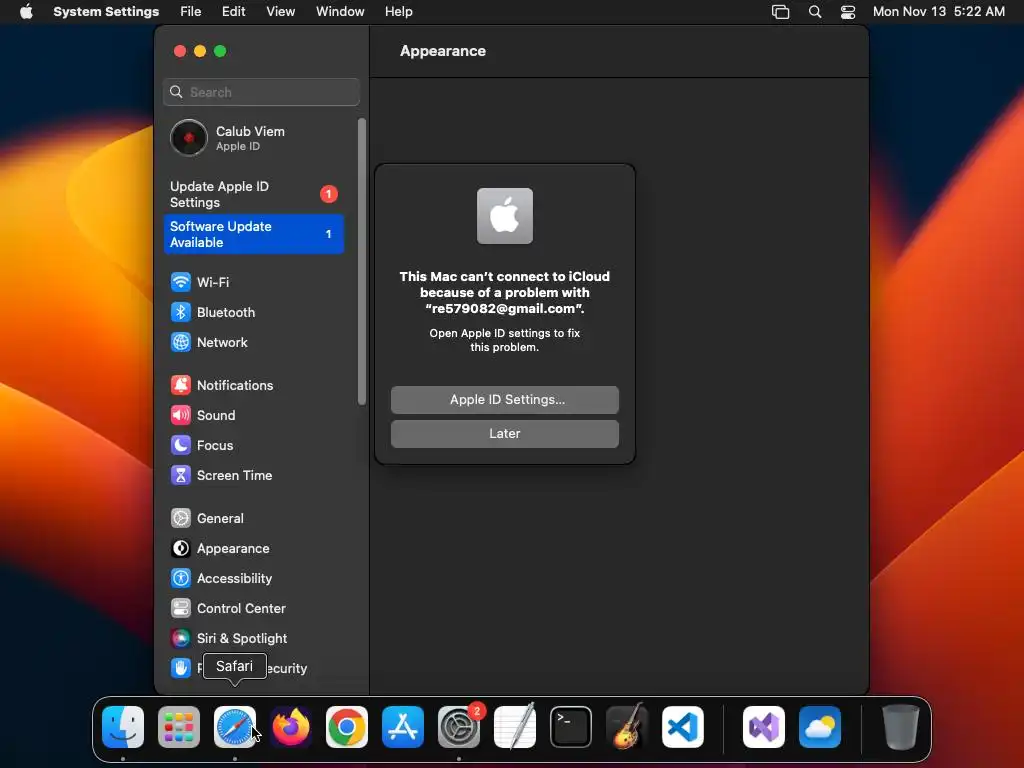
Task: Open the Apple menu
Action: pyautogui.click(x=26, y=12)
